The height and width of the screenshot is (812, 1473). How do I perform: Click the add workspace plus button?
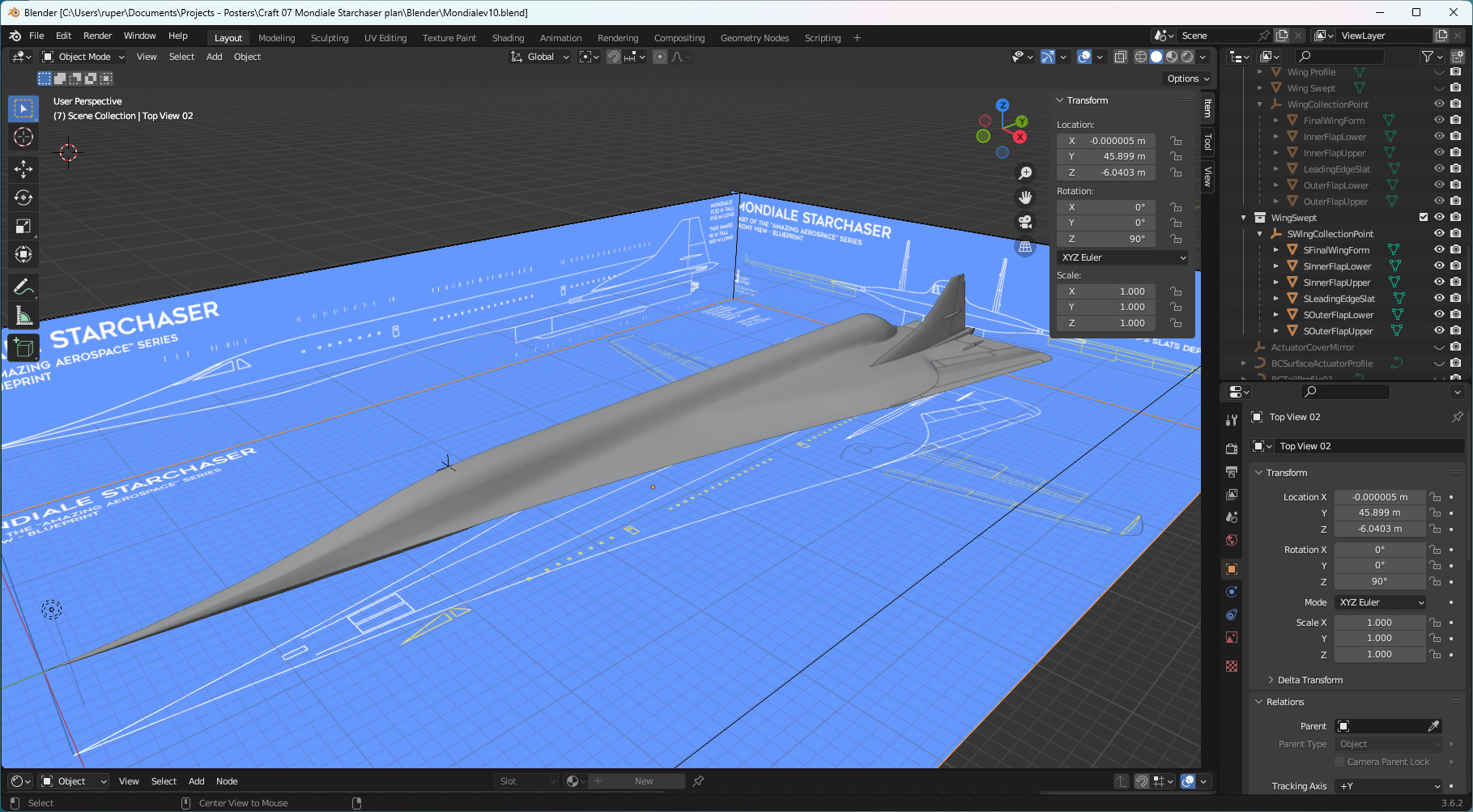tap(857, 38)
